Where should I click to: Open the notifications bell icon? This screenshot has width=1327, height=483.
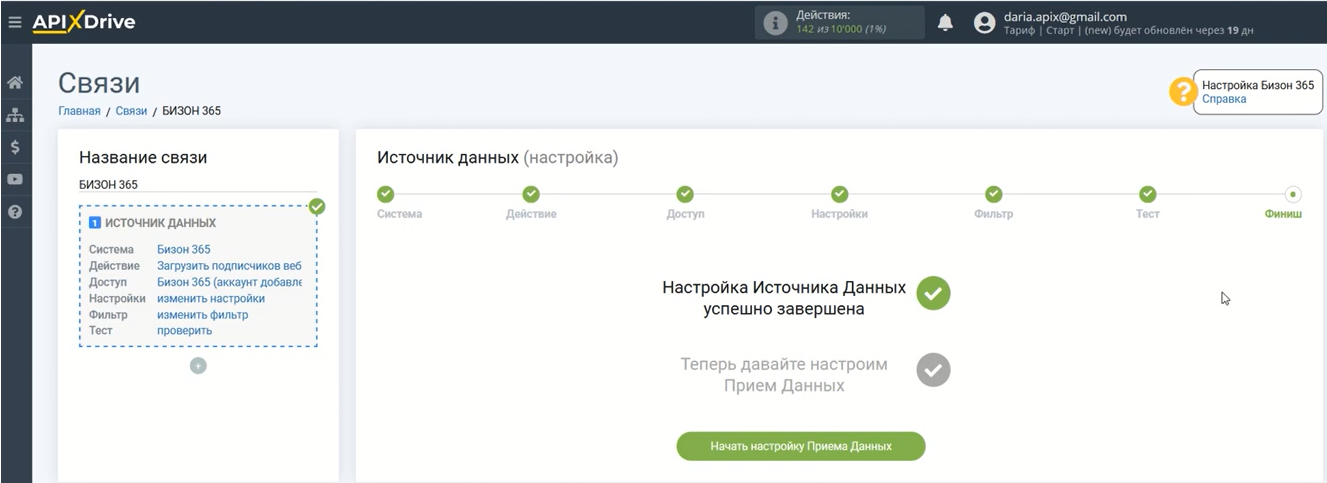945,23
